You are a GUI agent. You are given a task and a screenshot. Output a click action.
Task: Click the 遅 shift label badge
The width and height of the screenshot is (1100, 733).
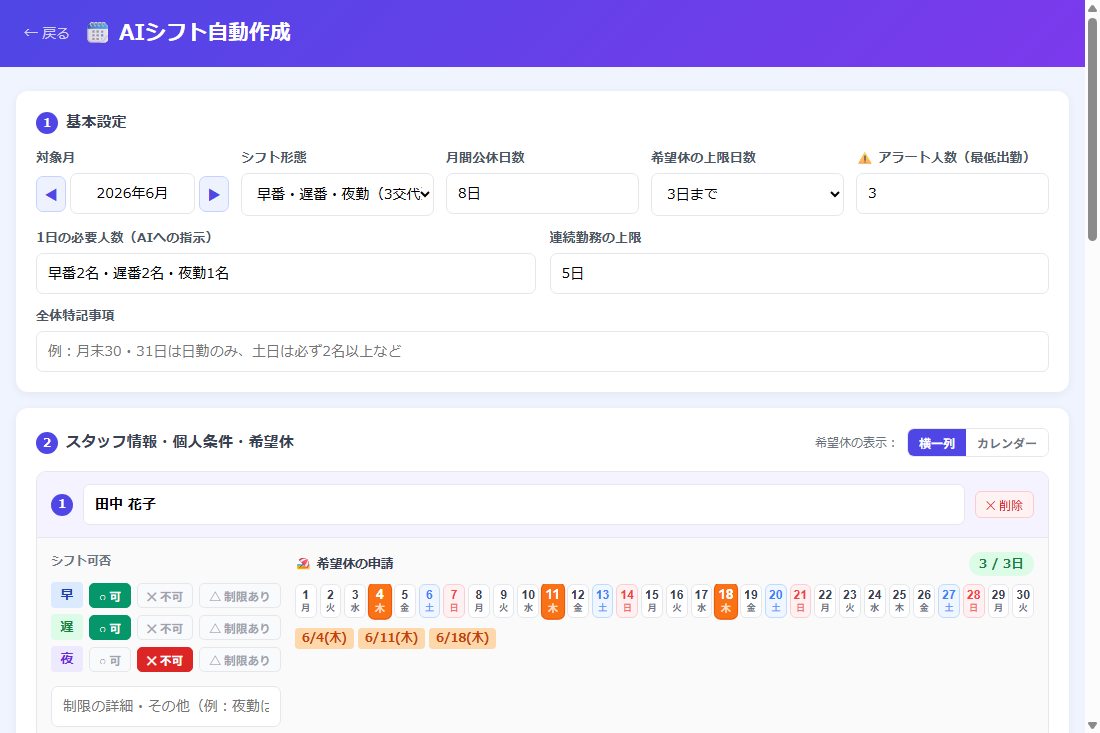(x=67, y=627)
